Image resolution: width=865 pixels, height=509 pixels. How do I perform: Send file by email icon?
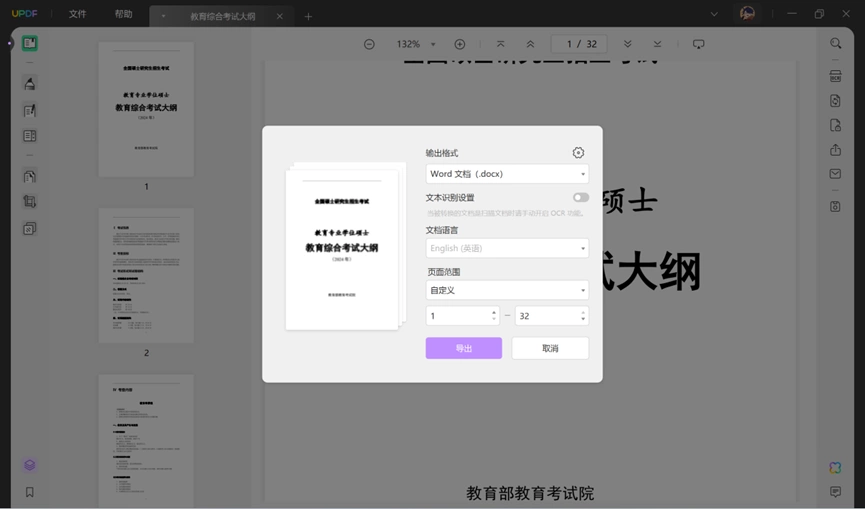(835, 174)
